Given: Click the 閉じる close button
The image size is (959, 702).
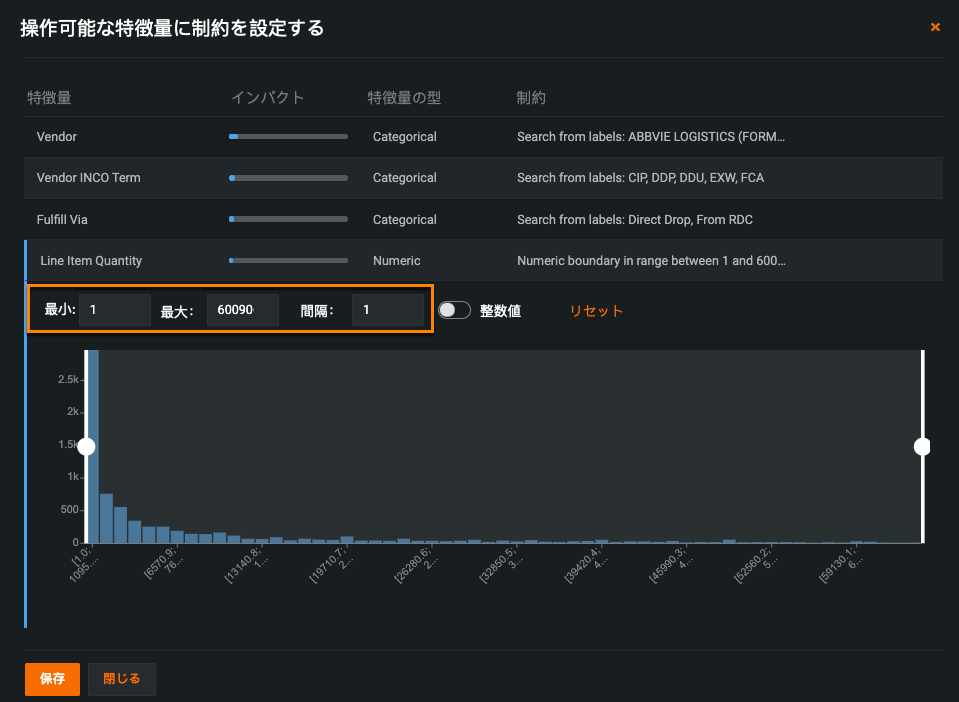Looking at the screenshot, I should (x=121, y=678).
